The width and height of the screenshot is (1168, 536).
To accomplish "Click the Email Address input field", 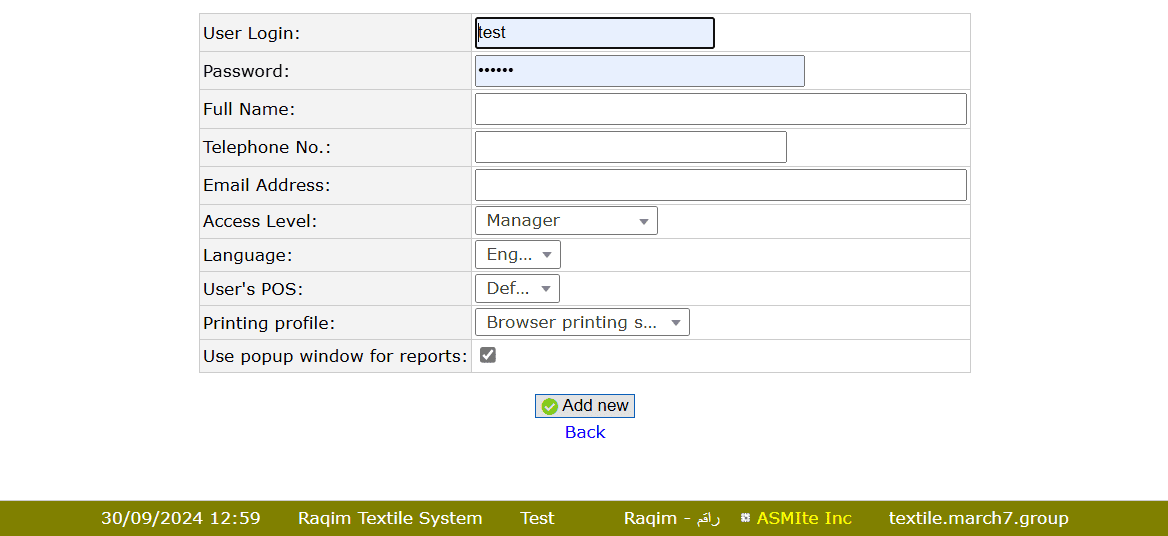I will coord(720,185).
